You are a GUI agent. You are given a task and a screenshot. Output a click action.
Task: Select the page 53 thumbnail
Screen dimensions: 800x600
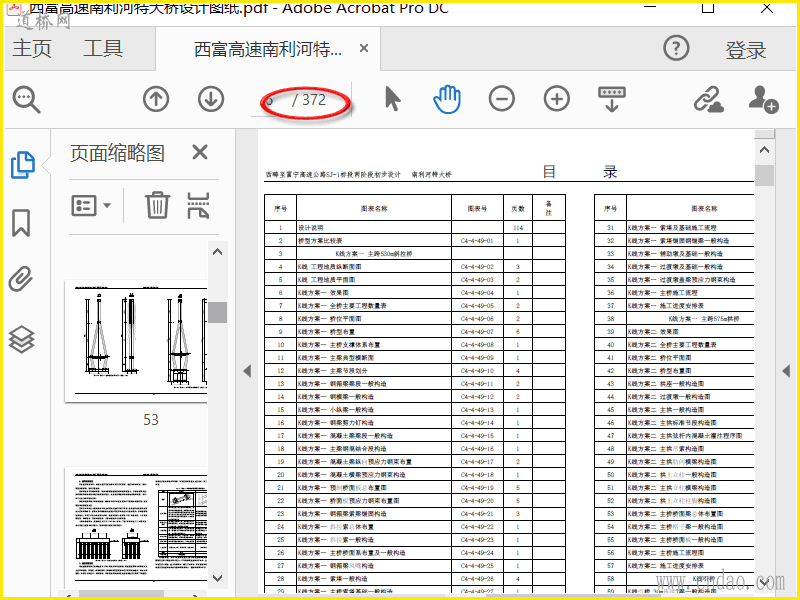(x=136, y=341)
